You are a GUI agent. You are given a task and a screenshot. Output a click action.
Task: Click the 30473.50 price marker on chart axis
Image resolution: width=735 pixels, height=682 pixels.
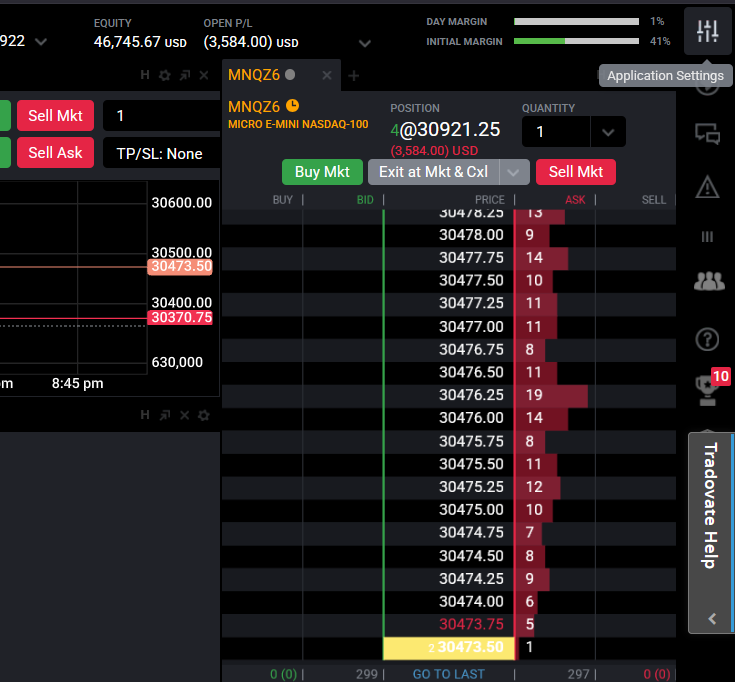[180, 267]
